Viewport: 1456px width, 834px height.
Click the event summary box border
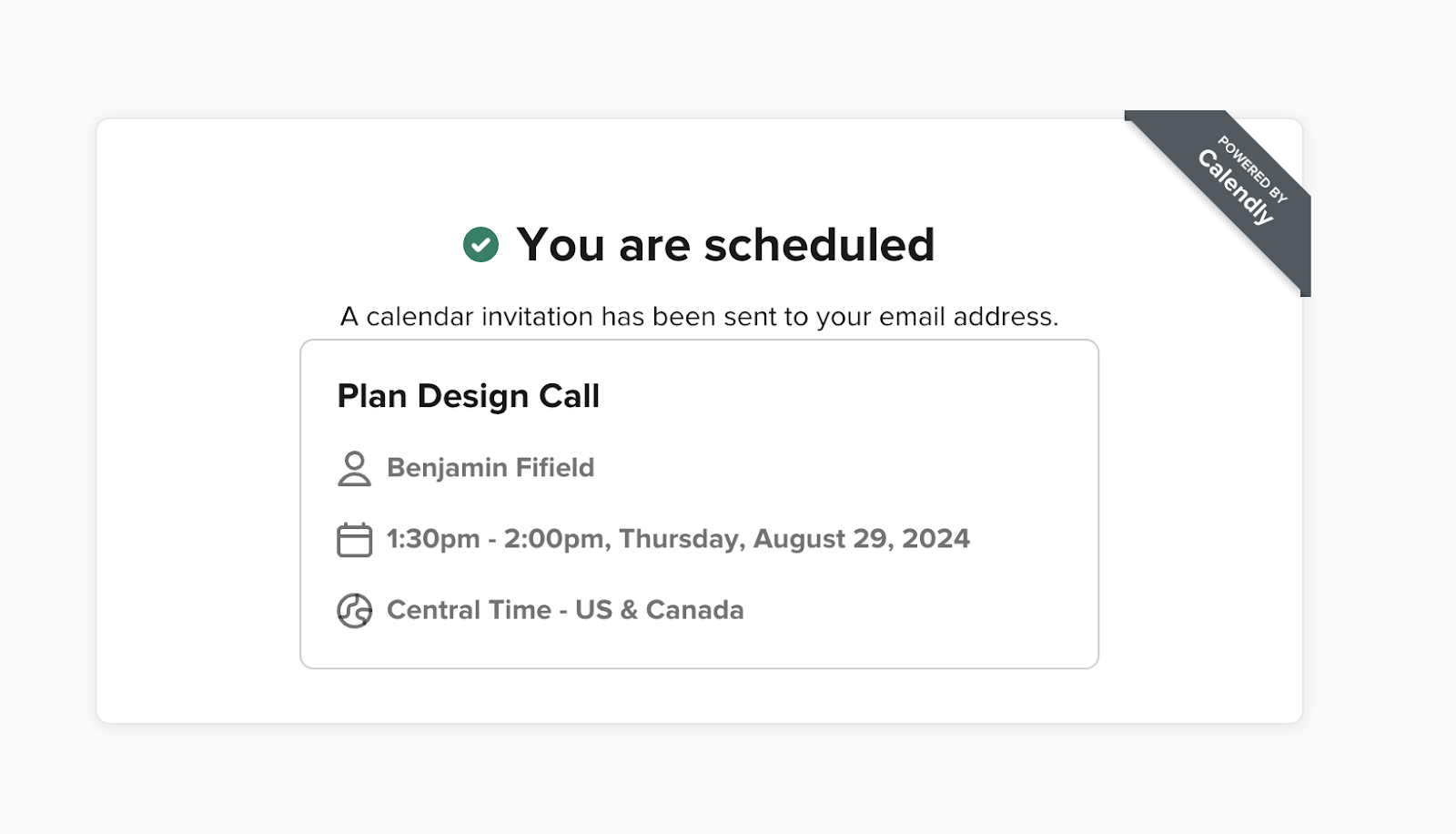700,340
